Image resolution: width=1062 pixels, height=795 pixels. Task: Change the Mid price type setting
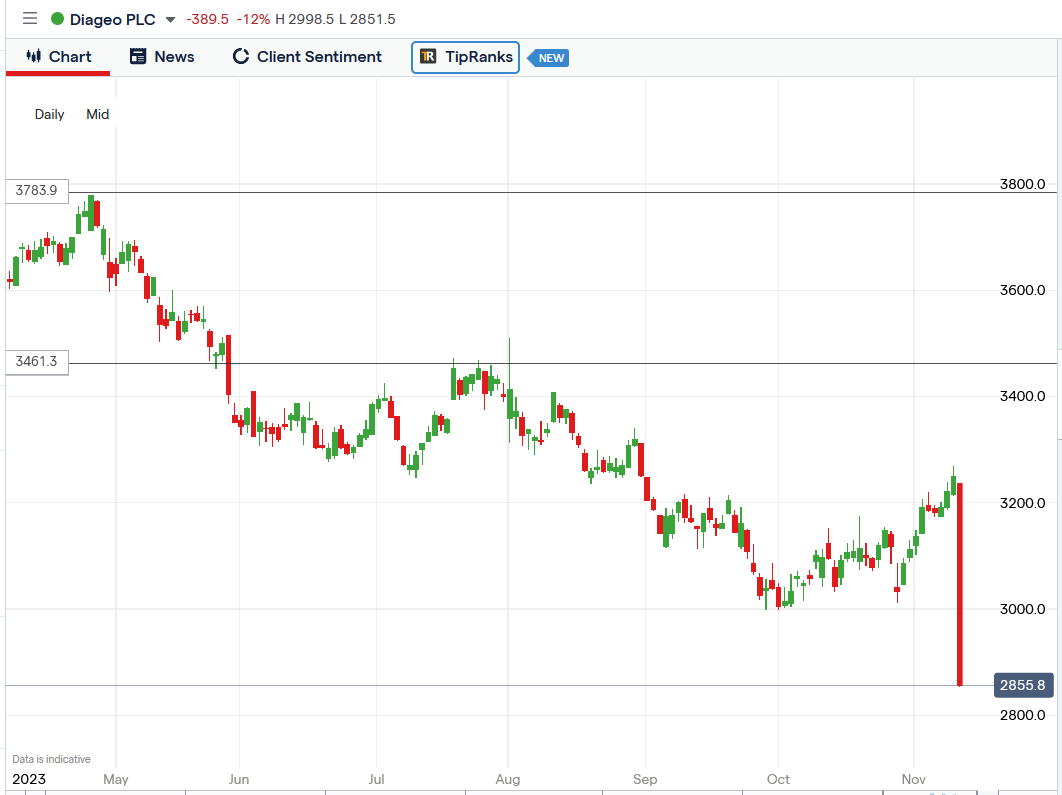pyautogui.click(x=98, y=114)
